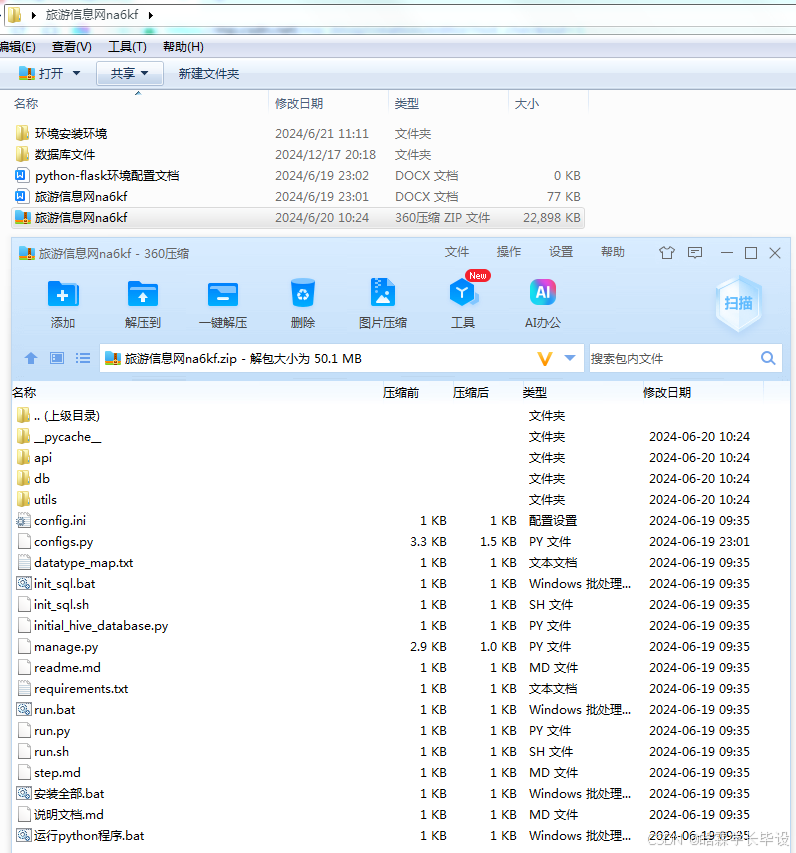This screenshot has height=853, width=796.
Task: Open the 共享 share dropdown
Action: coord(129,73)
